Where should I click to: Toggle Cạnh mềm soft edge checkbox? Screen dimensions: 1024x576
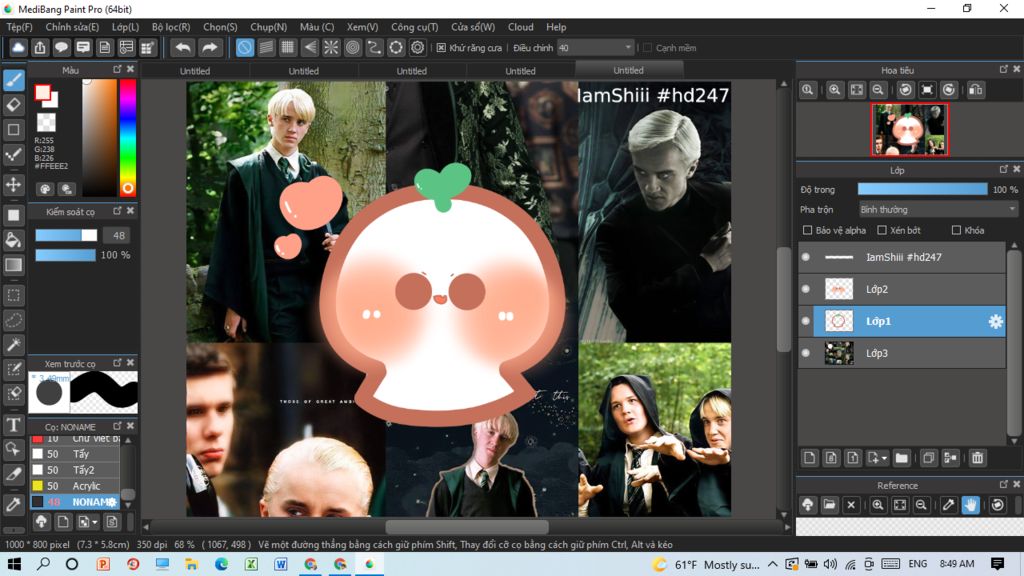[x=648, y=48]
